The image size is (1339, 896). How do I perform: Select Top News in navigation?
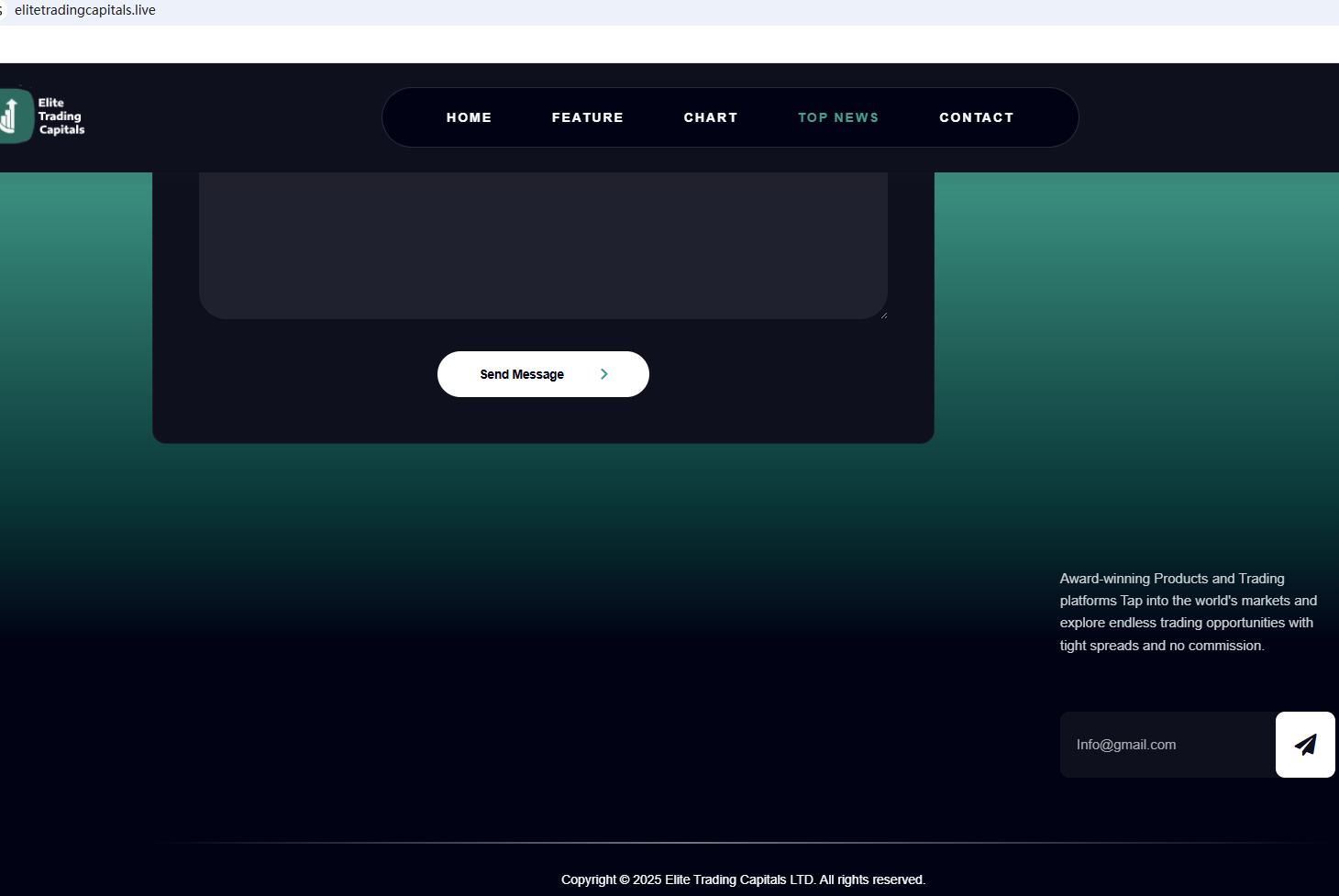tap(838, 117)
